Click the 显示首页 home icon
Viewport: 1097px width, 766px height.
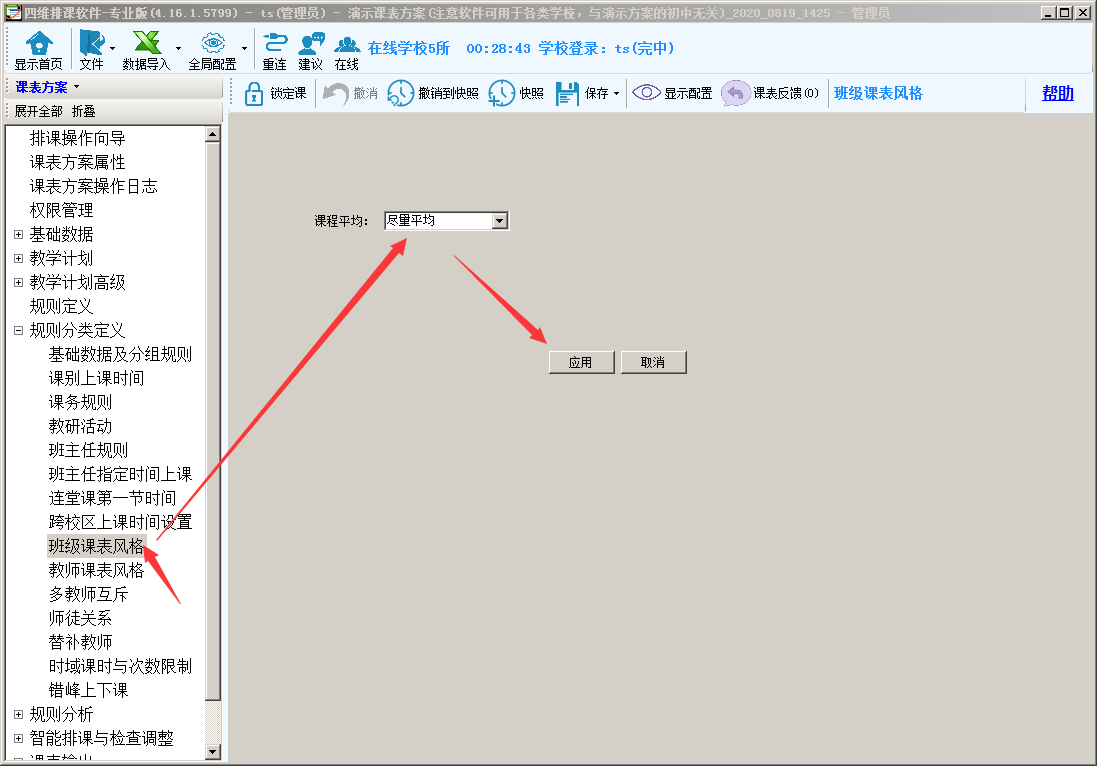(38, 44)
